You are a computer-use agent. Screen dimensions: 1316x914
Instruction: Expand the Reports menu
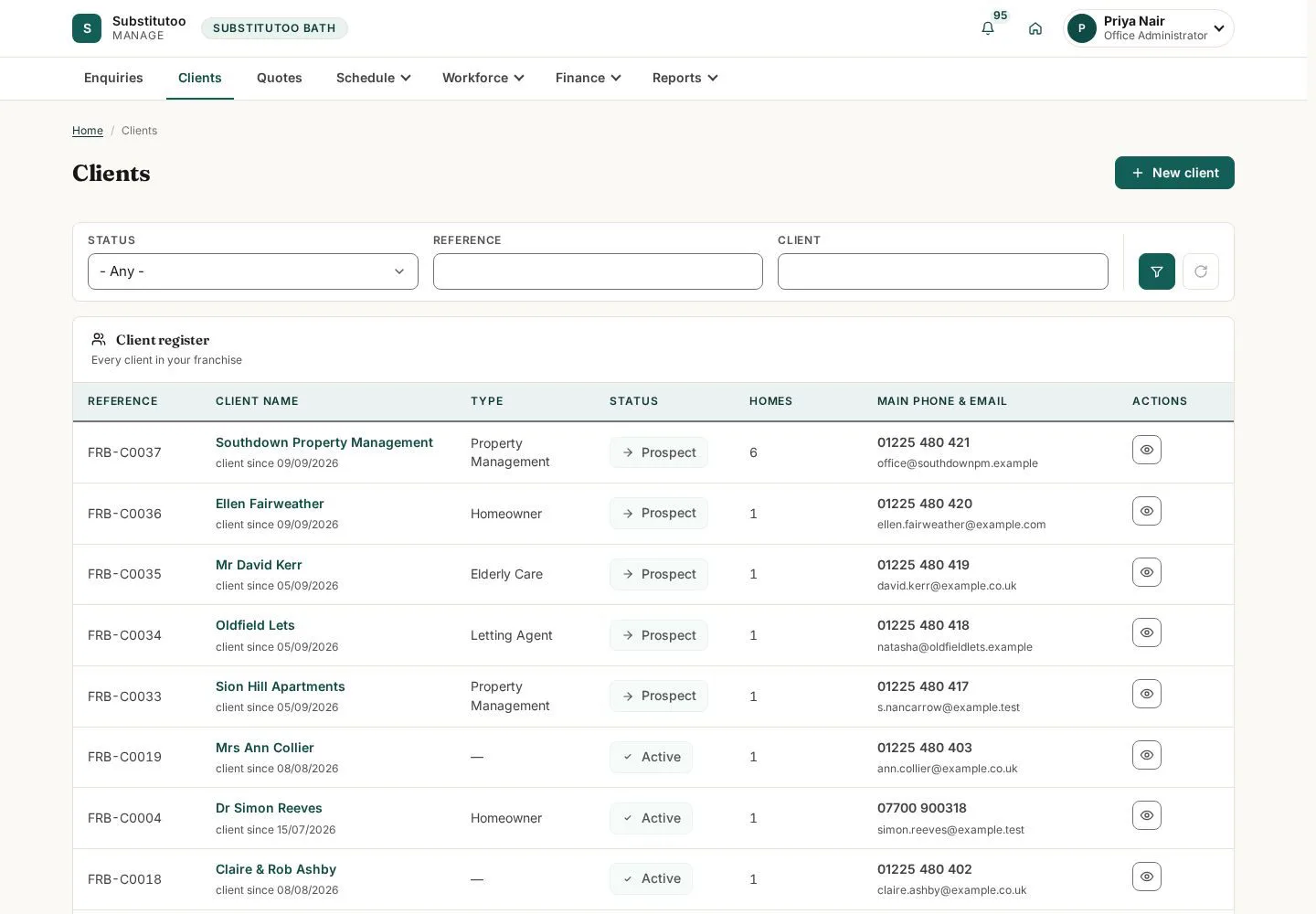685,78
